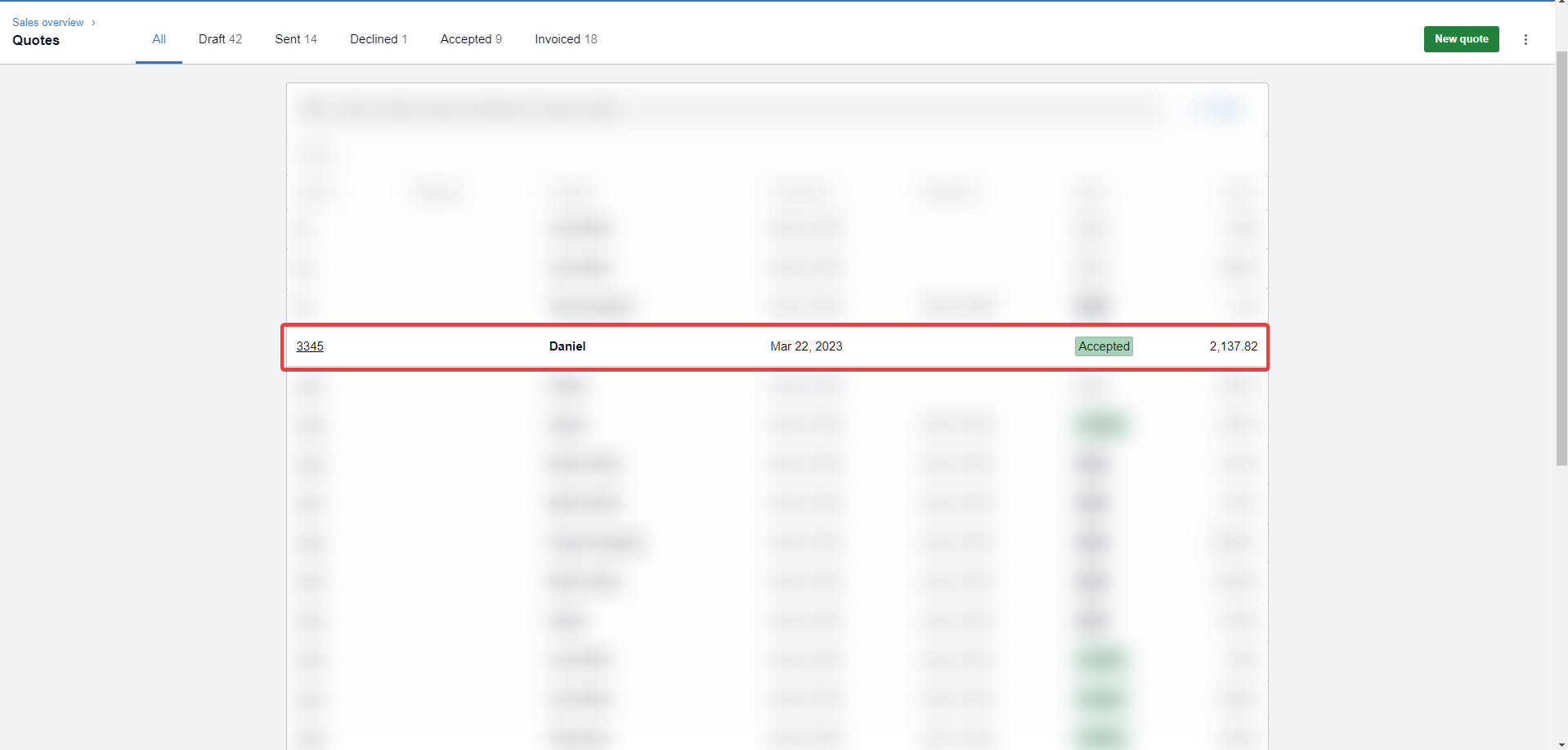Switch to the Declined tab
The image size is (1568, 750).
(x=379, y=39)
